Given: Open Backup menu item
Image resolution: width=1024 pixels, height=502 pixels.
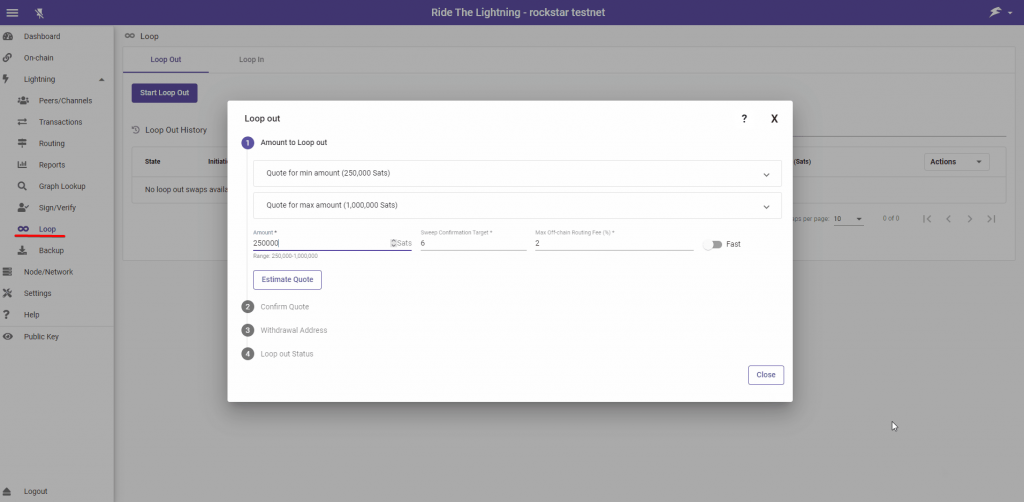Looking at the screenshot, I should click(51, 250).
